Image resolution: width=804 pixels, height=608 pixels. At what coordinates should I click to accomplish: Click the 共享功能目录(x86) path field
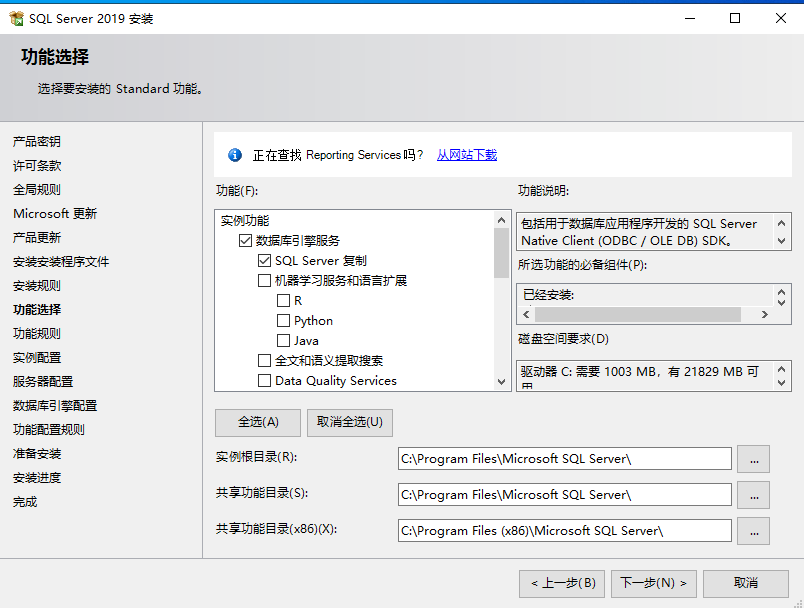565,531
